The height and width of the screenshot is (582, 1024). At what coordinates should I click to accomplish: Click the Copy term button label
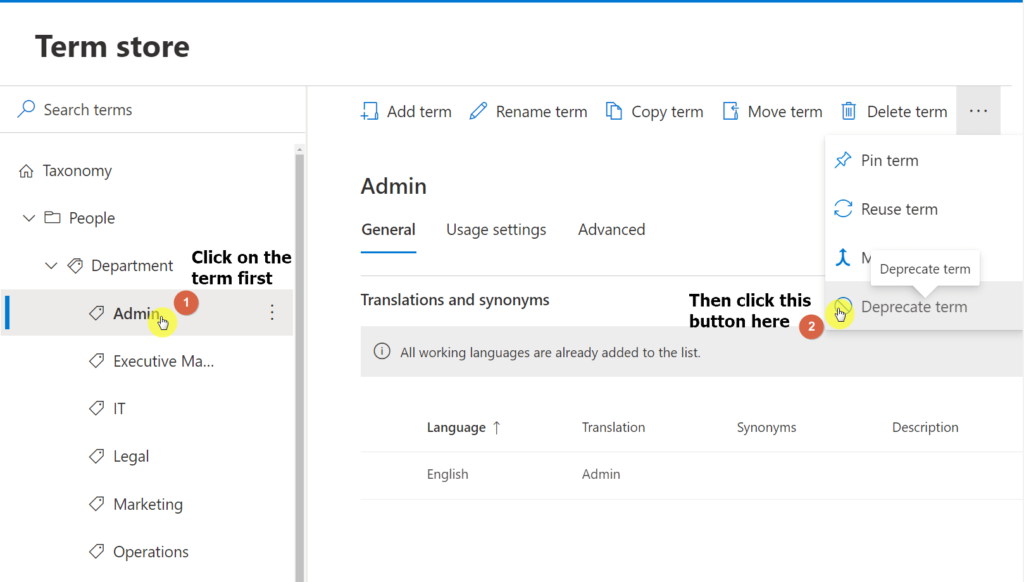pos(667,112)
